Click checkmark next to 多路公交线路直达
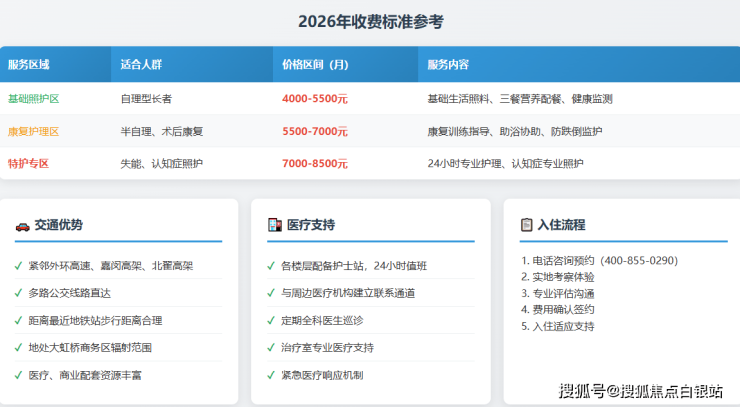The width and height of the screenshot is (740, 407). pos(18,293)
